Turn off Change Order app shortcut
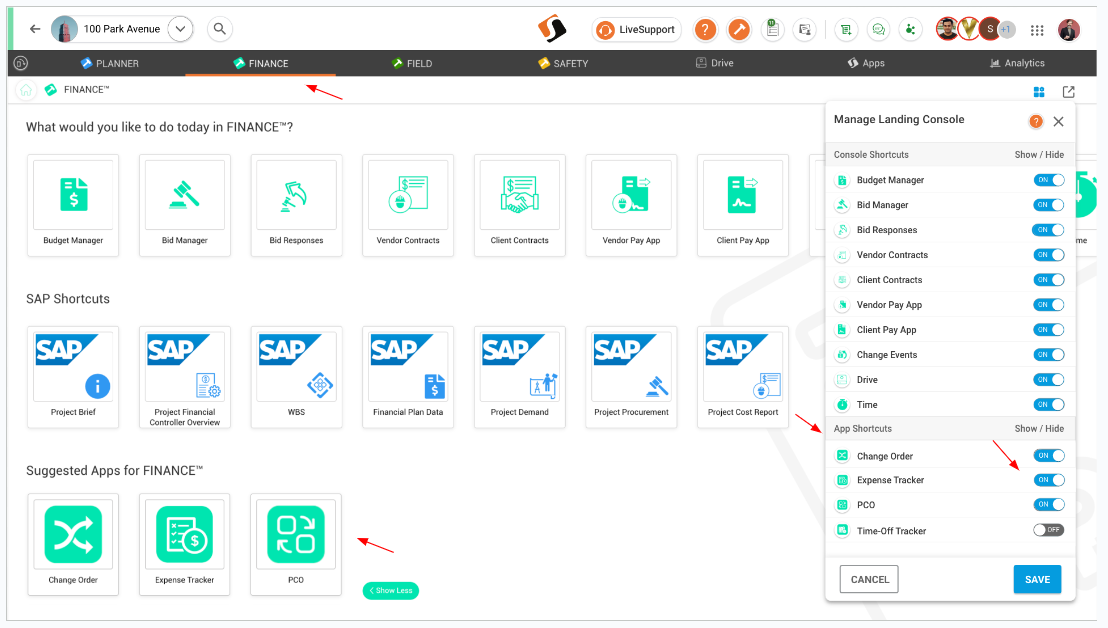 point(1049,456)
